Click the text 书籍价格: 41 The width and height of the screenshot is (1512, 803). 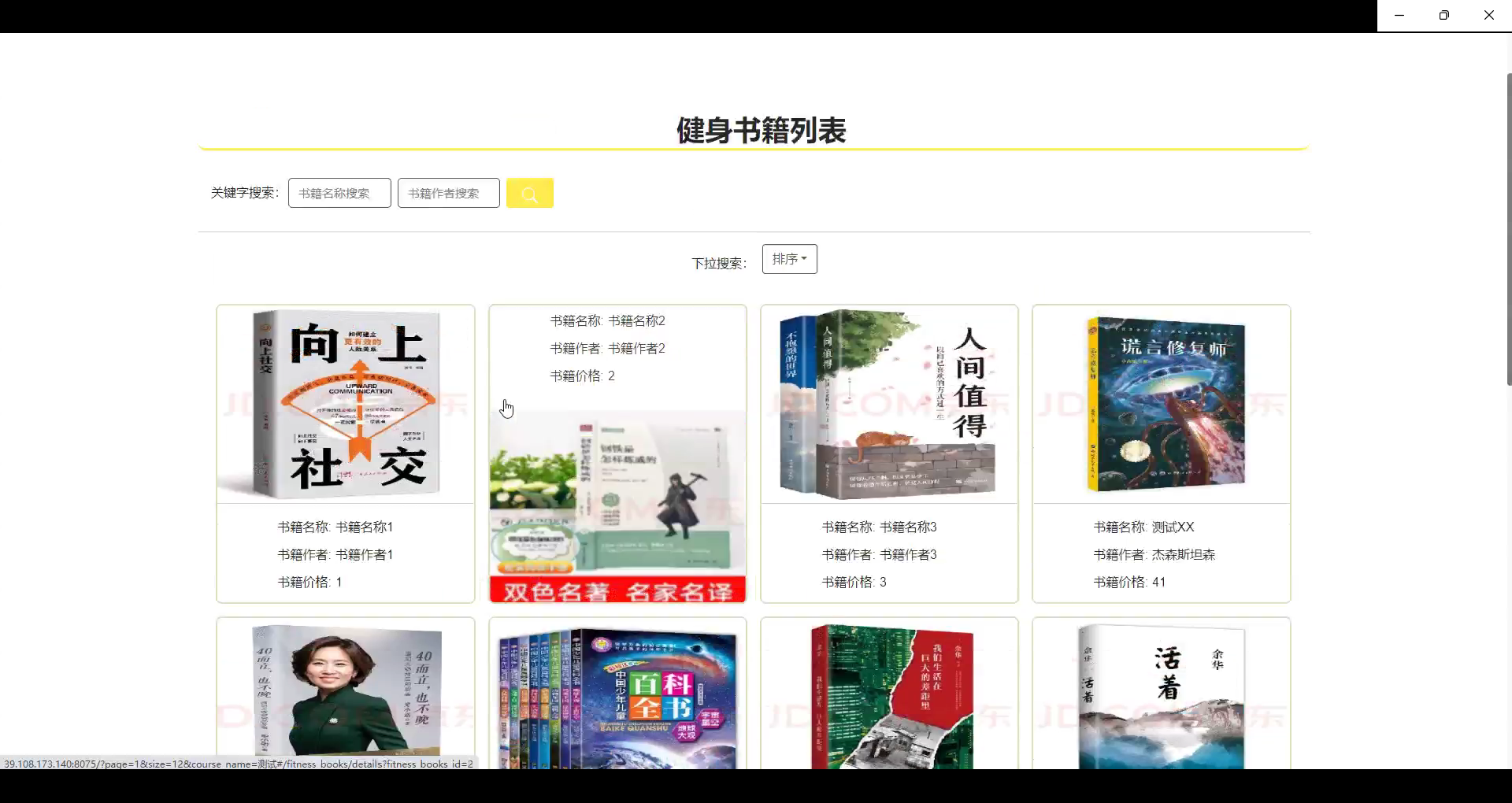point(1129,582)
